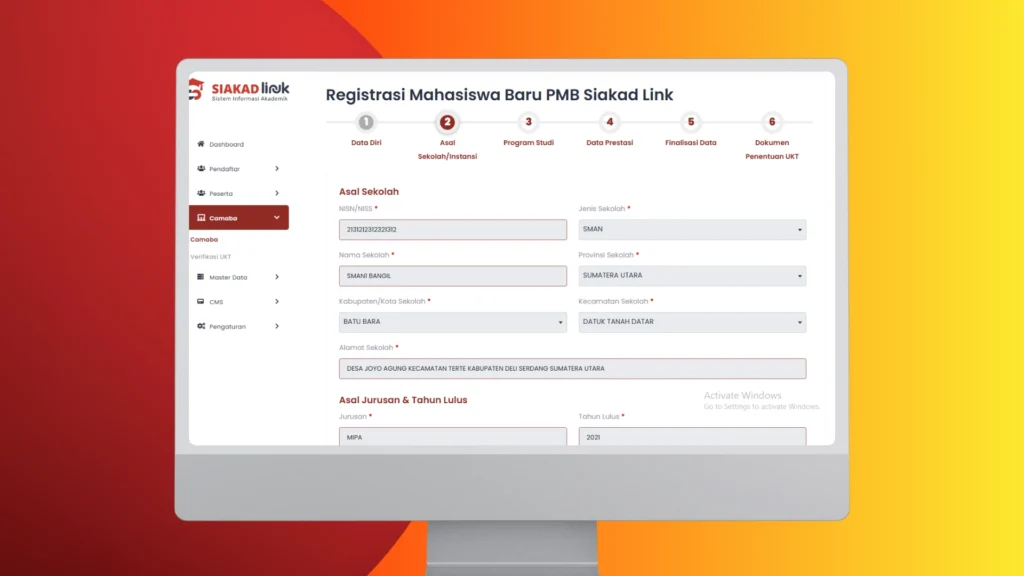Image resolution: width=1024 pixels, height=576 pixels.
Task: Open the Jenis Sekolah dropdown
Action: [692, 229]
